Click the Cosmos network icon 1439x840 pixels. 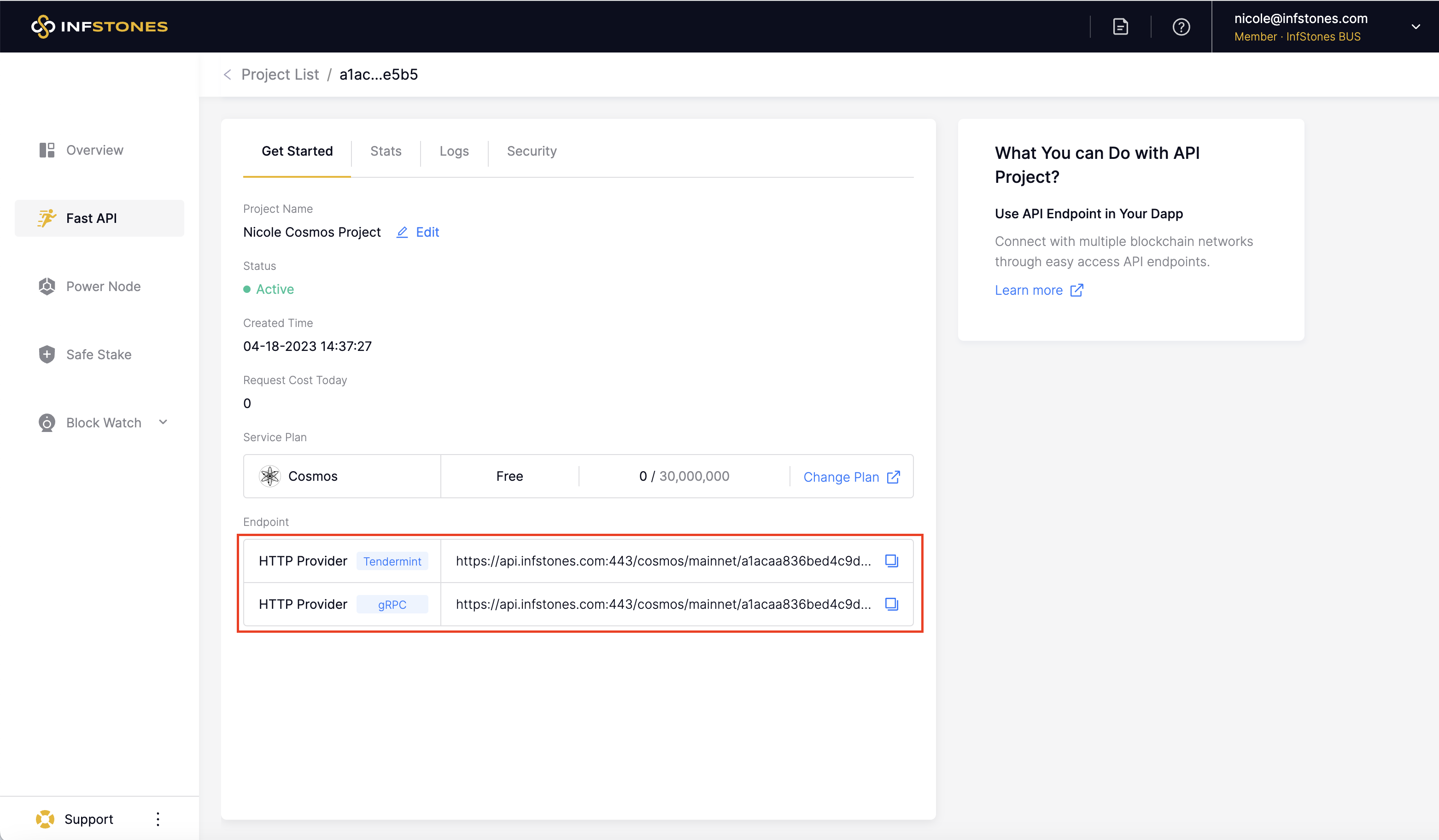tap(269, 476)
